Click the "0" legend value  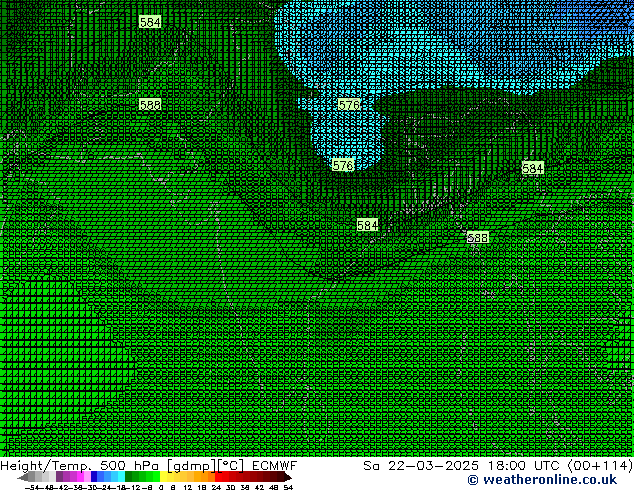[x=161, y=487]
